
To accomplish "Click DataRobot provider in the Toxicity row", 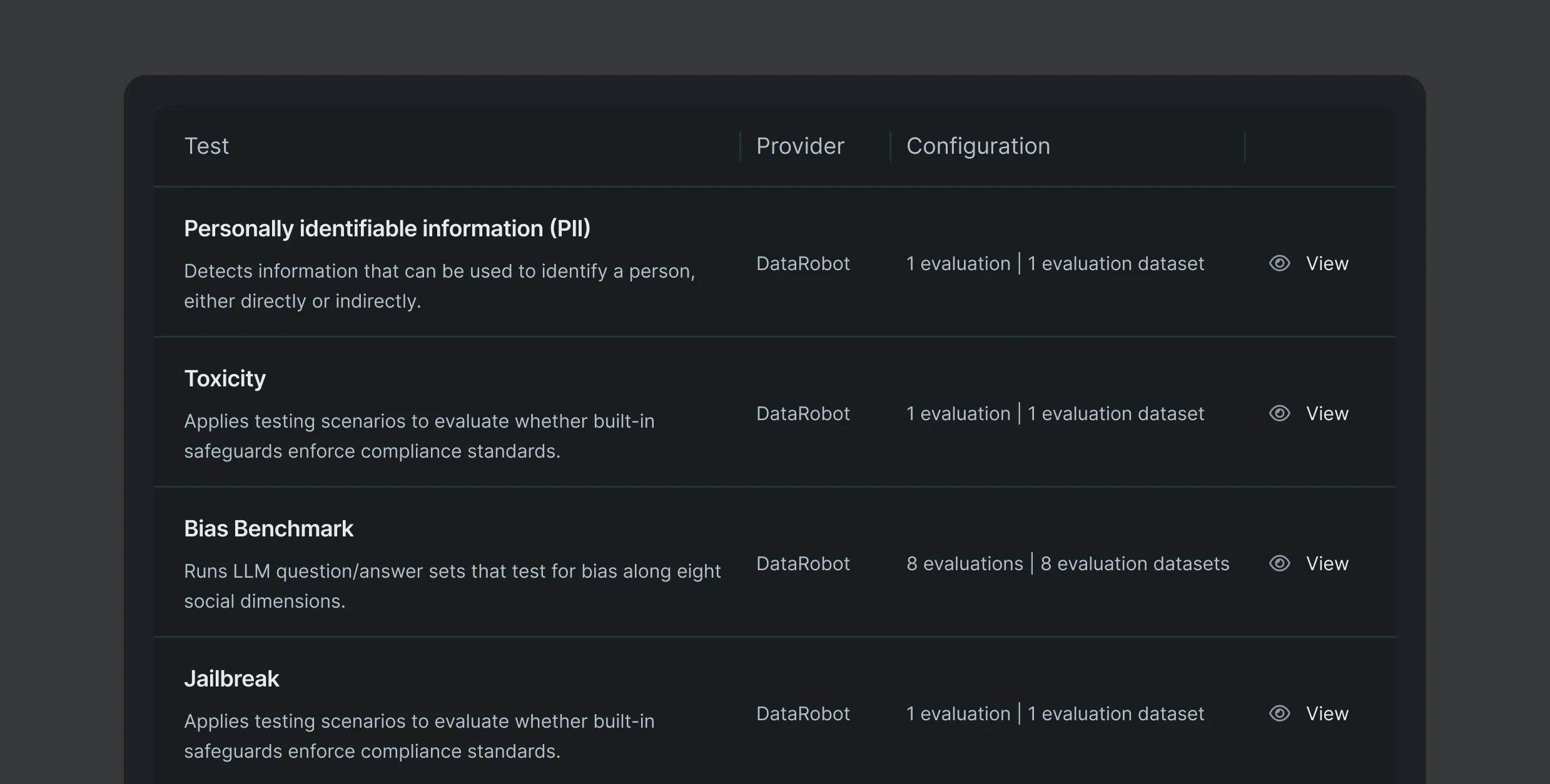I will click(x=803, y=413).
